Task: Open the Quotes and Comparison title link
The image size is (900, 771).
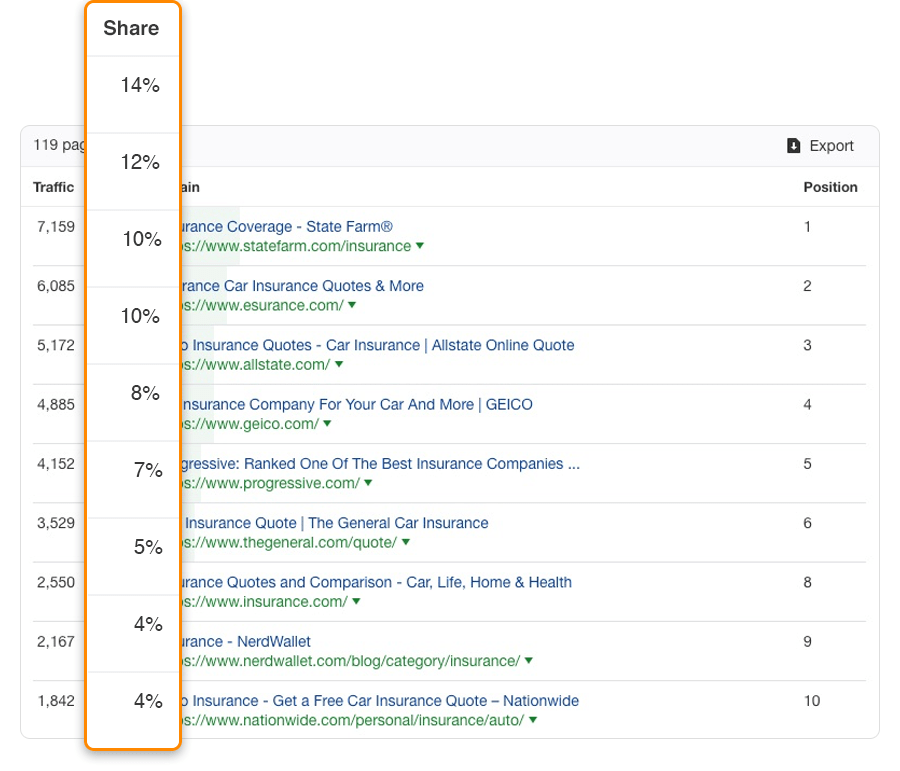Action: tap(377, 582)
